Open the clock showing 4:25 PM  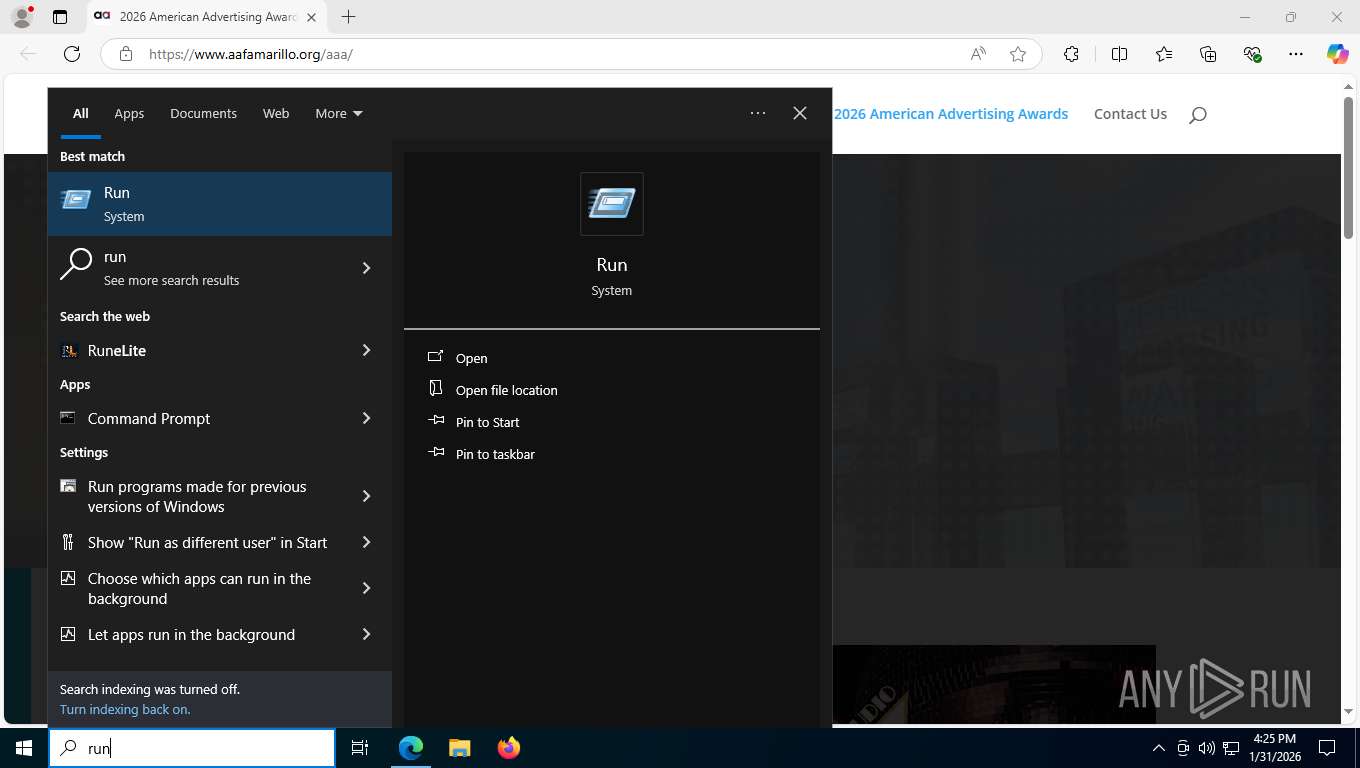(x=1274, y=748)
